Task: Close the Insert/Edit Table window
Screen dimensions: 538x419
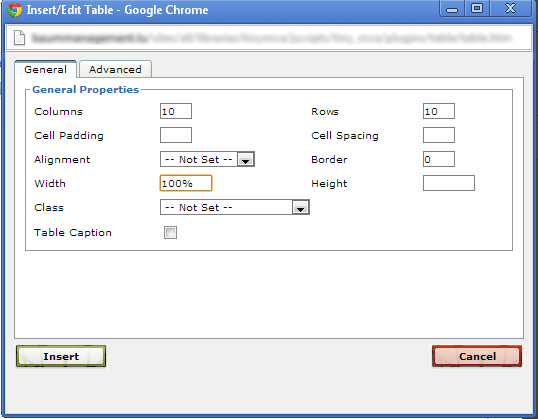Action: [510, 9]
